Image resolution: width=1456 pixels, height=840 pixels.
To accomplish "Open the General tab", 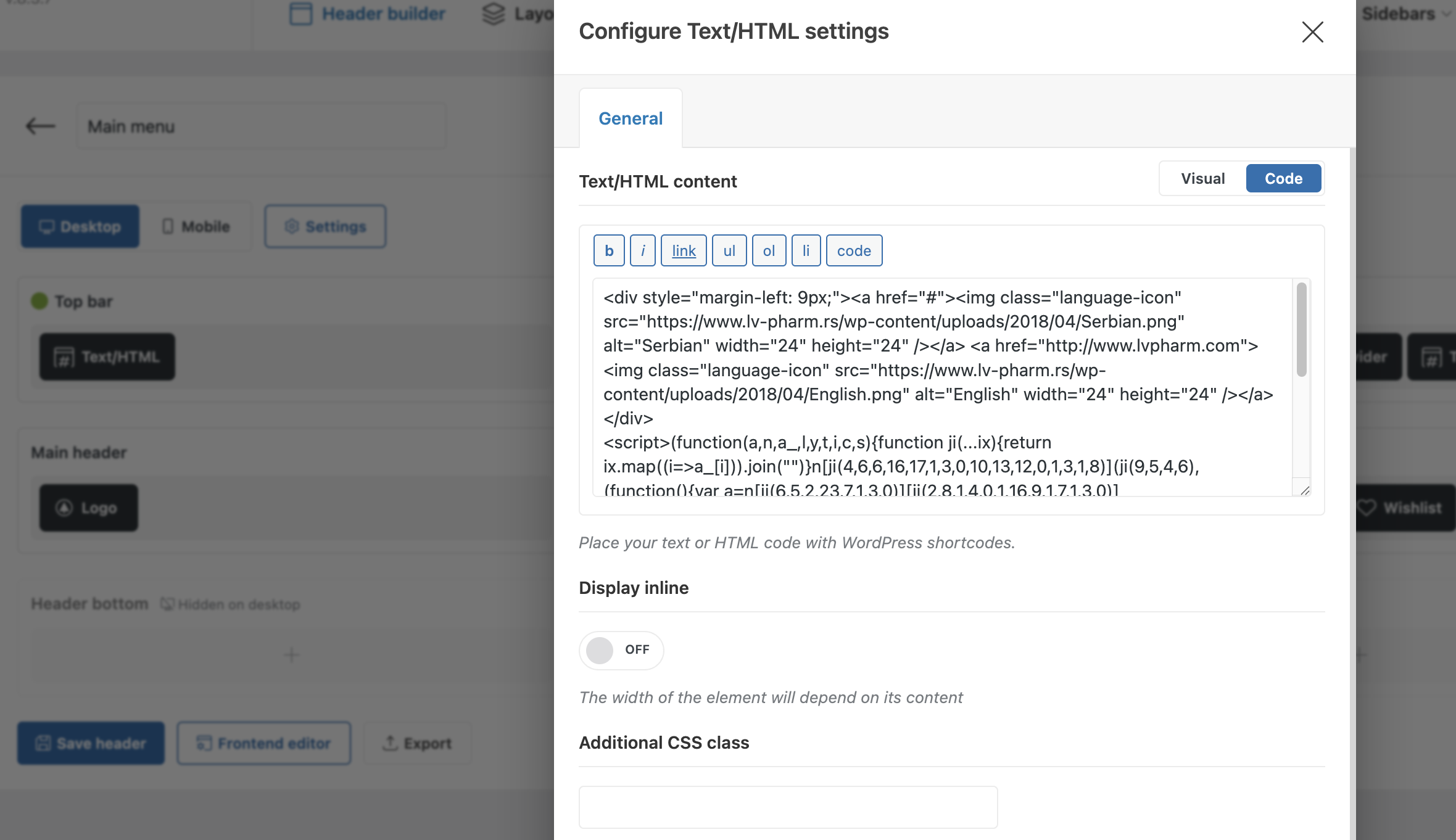I will tap(631, 118).
